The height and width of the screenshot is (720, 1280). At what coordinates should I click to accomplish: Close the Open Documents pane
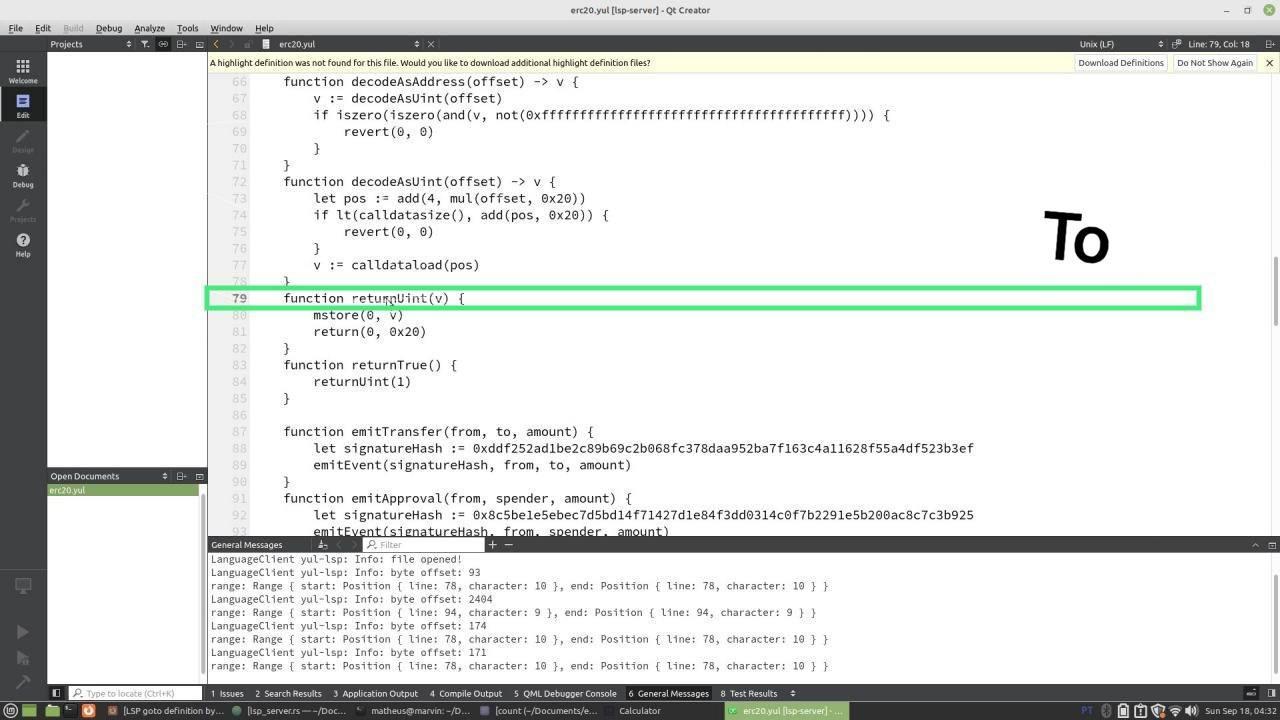tap(199, 476)
